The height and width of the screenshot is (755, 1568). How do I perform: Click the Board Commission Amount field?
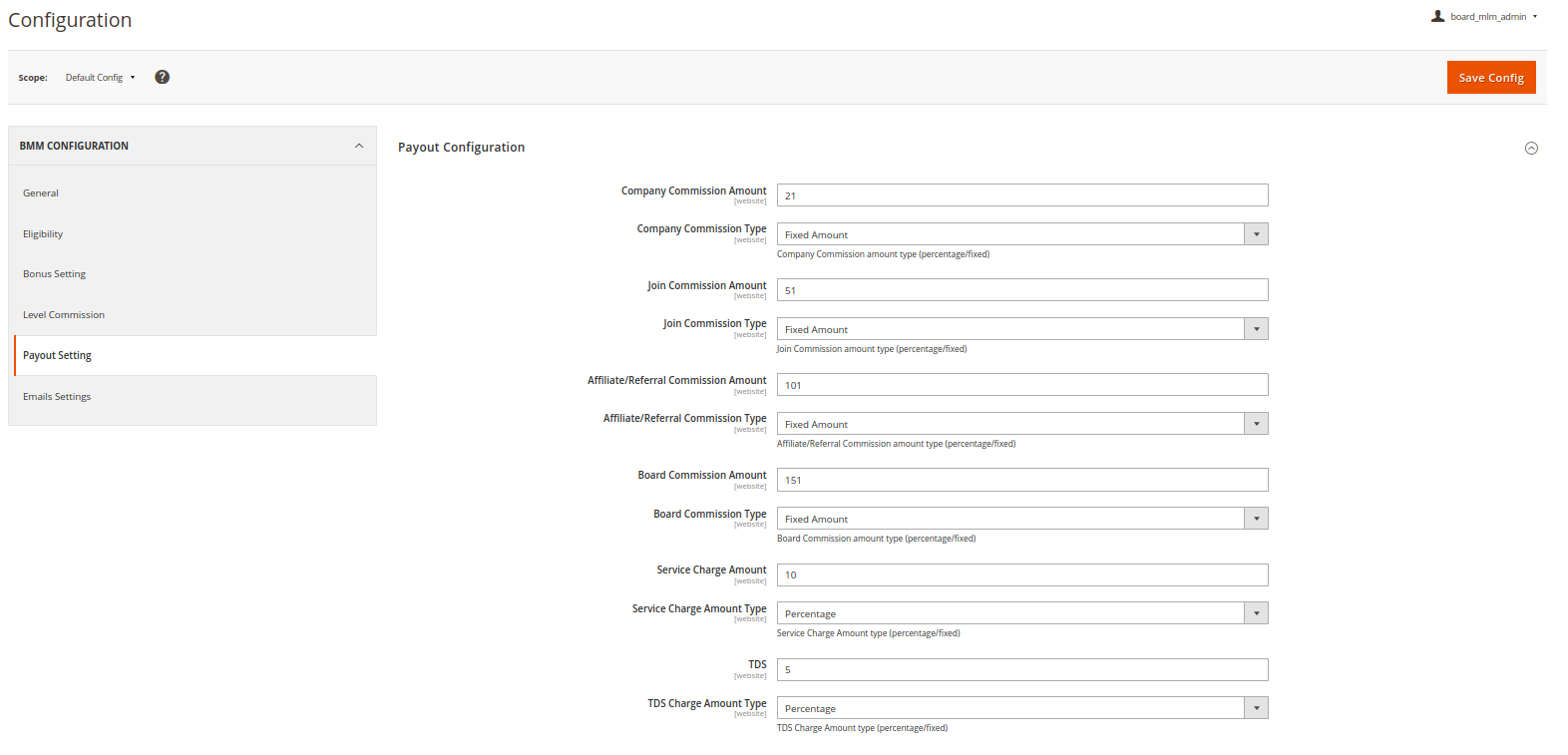(1021, 480)
